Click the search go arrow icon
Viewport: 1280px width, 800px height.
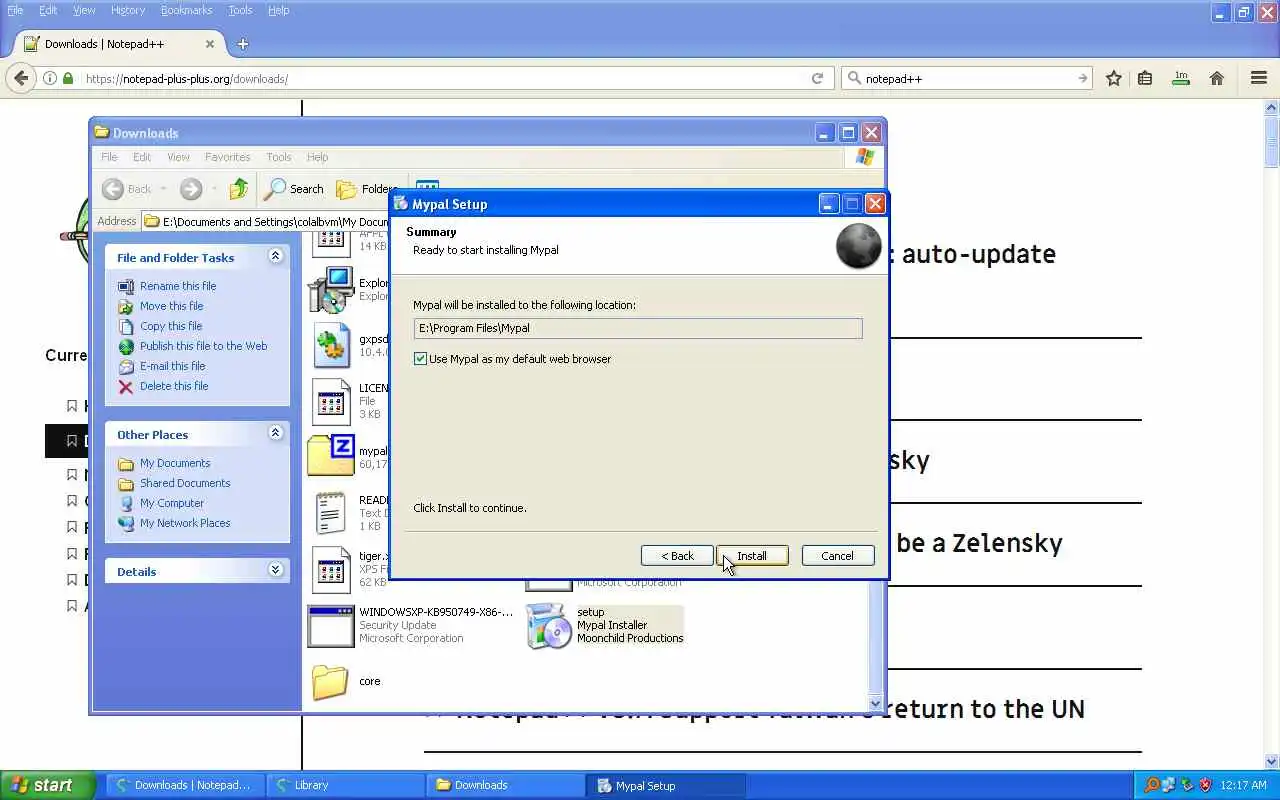point(1082,78)
